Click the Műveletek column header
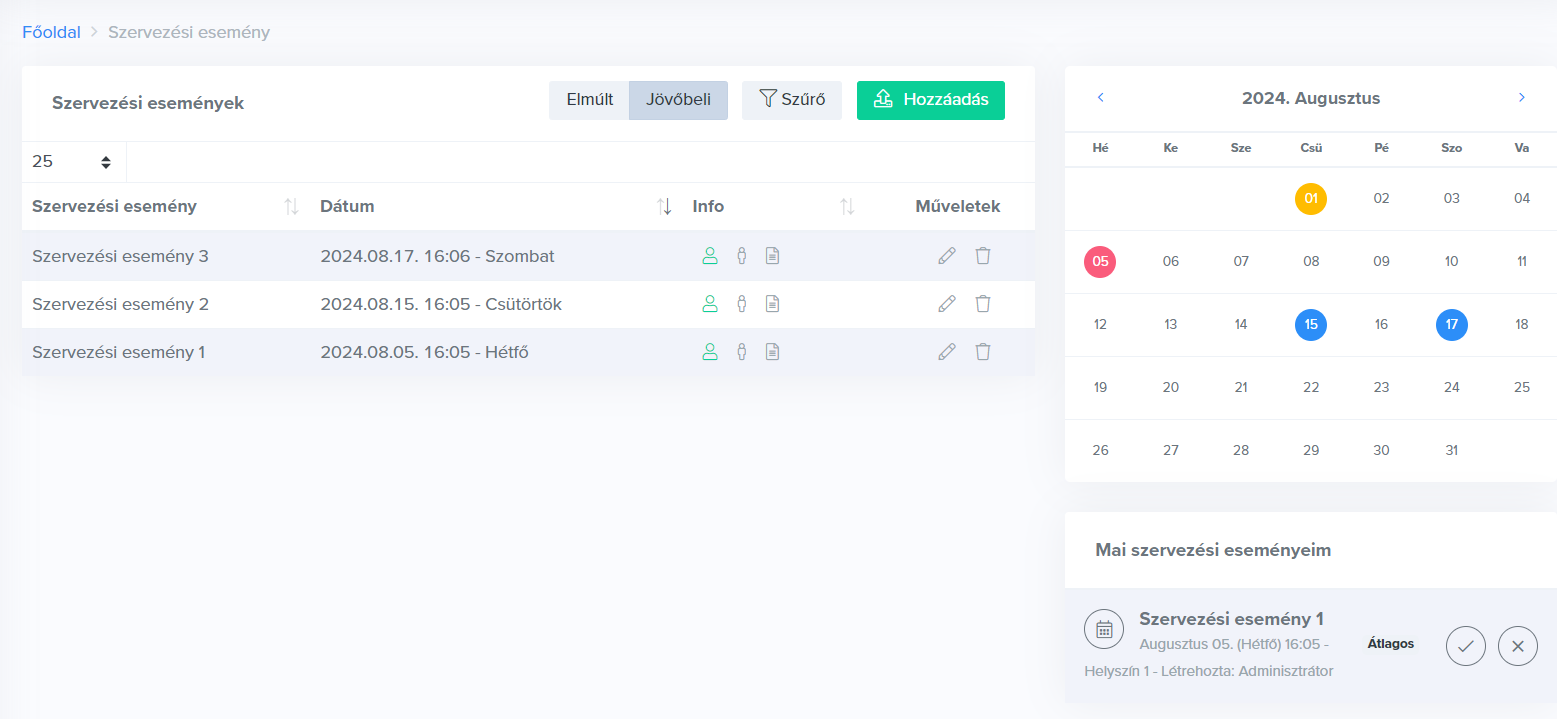The width and height of the screenshot is (1557, 719). 958,207
